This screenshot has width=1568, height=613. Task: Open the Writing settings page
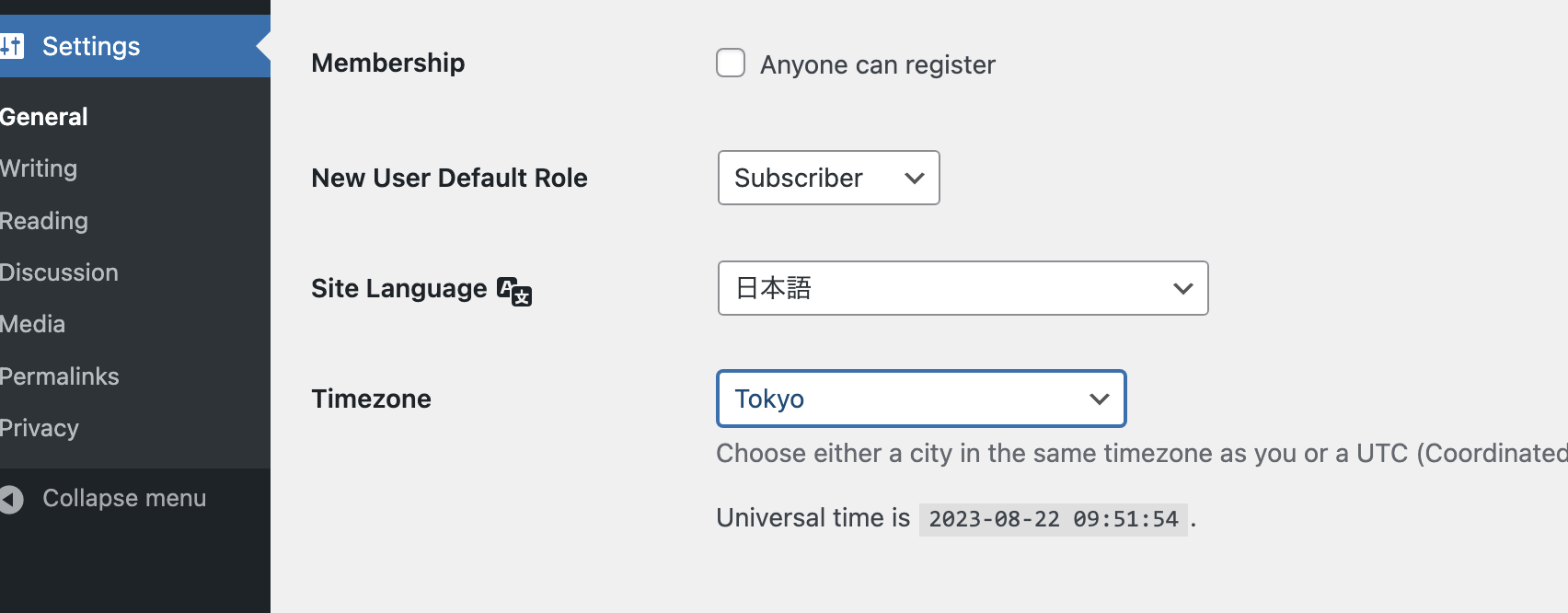click(x=39, y=168)
